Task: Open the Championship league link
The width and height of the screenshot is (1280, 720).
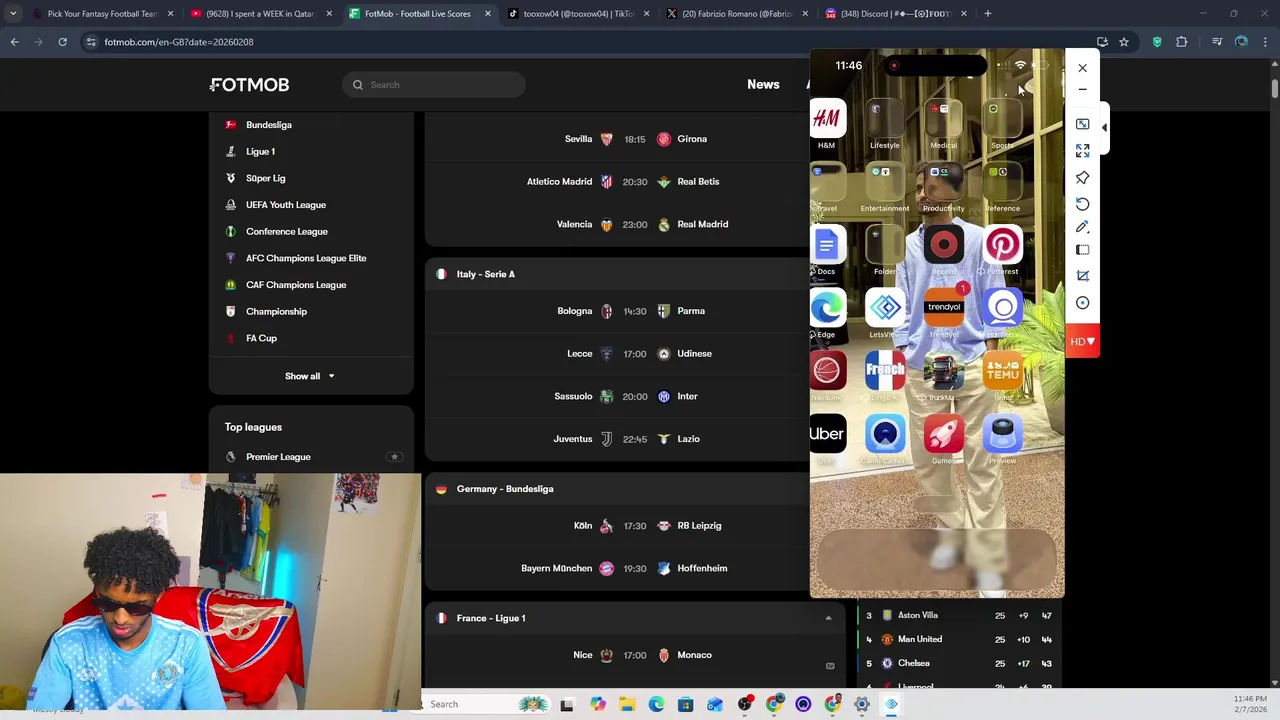Action: 276,312
